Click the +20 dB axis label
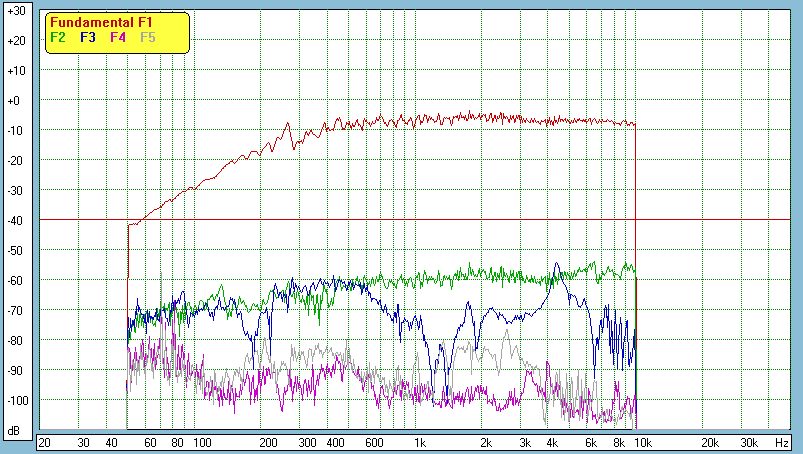This screenshot has height=454, width=803. (16, 41)
